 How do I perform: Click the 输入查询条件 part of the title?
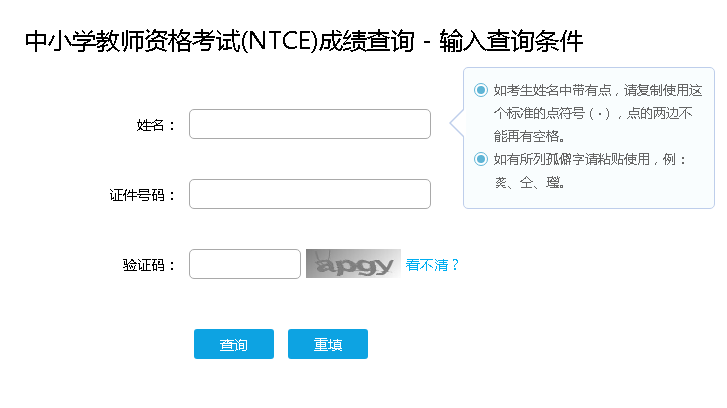pos(511,41)
